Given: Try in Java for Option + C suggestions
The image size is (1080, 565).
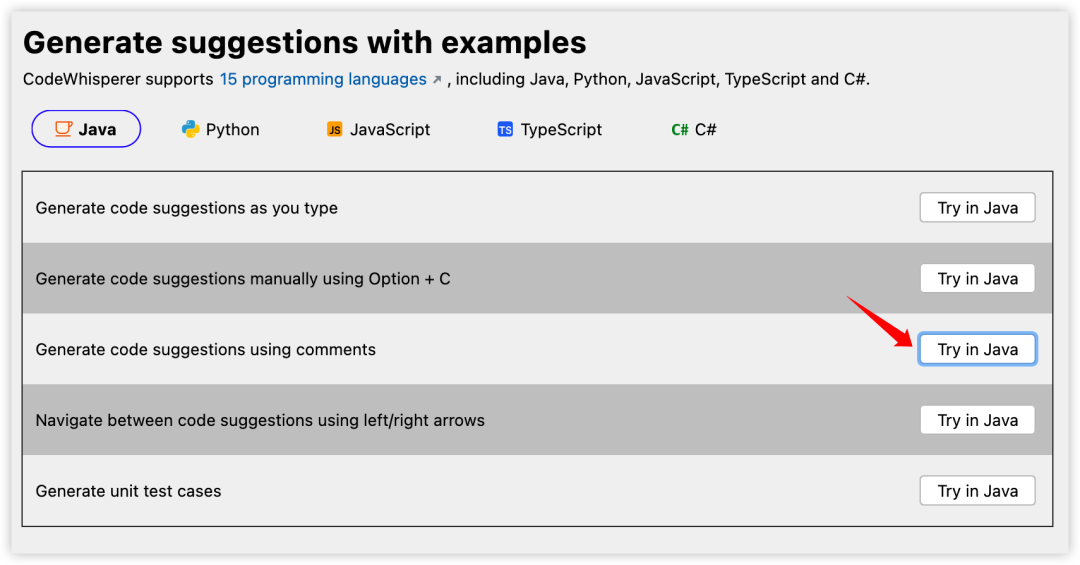Looking at the screenshot, I should point(977,278).
